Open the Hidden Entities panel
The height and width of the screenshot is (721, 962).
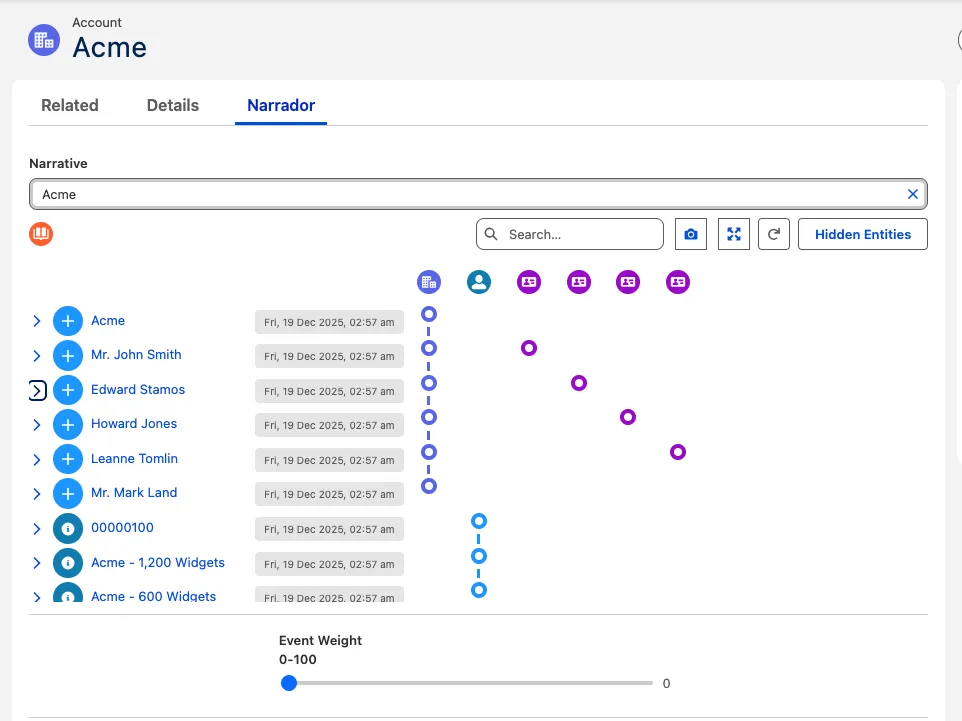coord(863,234)
